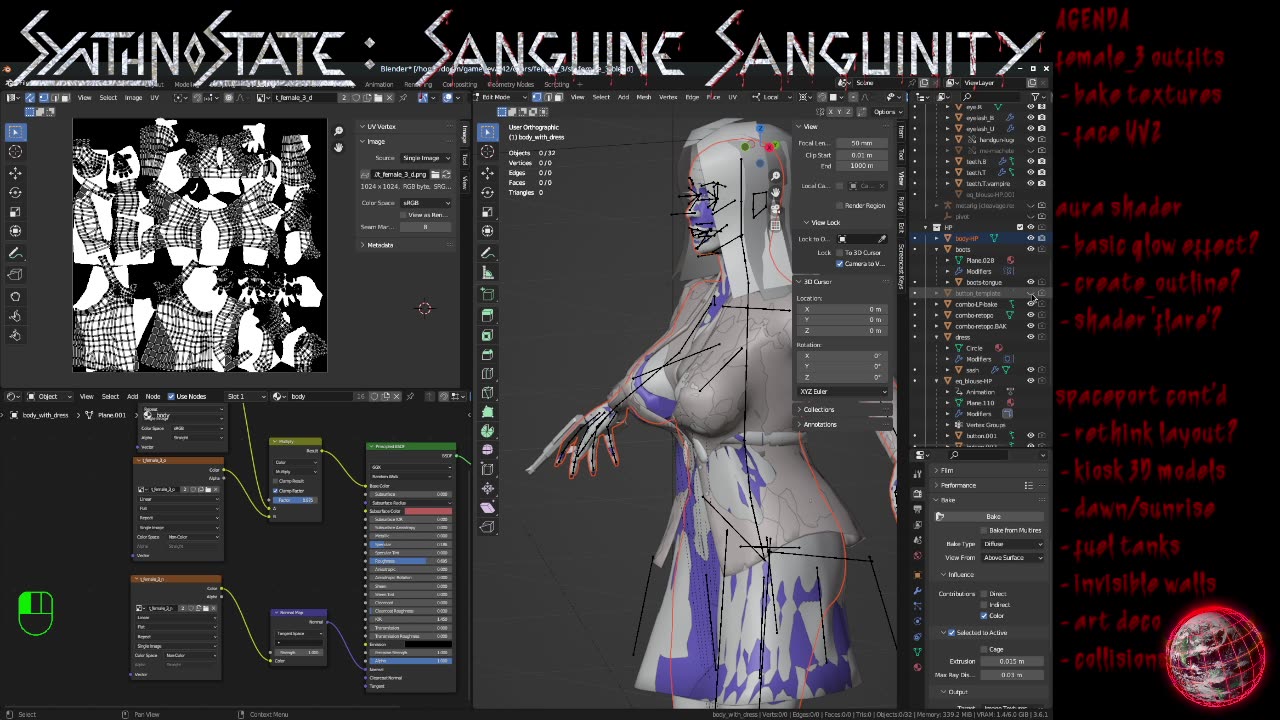Select the Scale tool in UV editor
The image size is (1280, 720).
pos(15,212)
